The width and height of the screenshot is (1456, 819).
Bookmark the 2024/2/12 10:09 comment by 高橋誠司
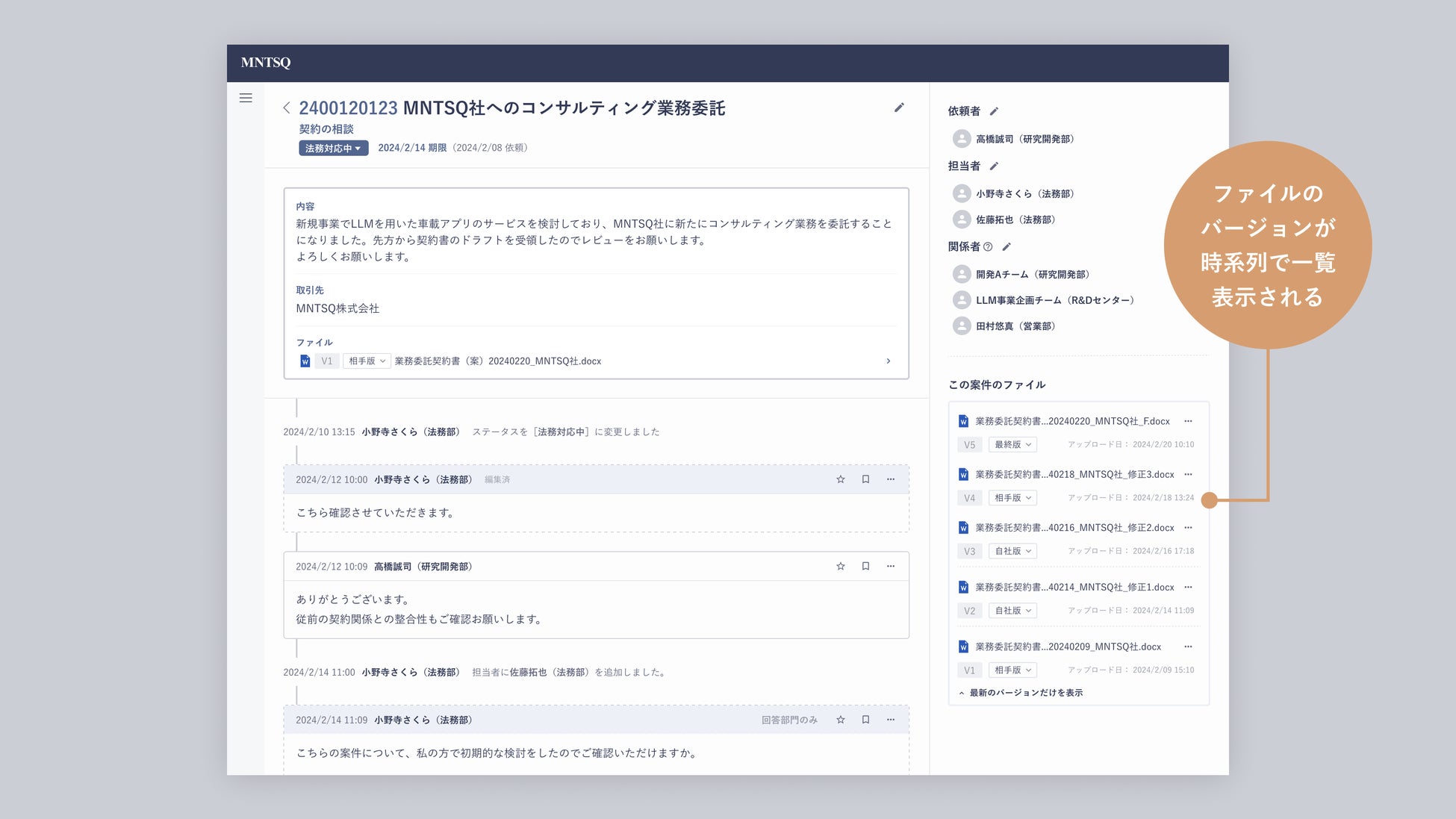tap(865, 566)
